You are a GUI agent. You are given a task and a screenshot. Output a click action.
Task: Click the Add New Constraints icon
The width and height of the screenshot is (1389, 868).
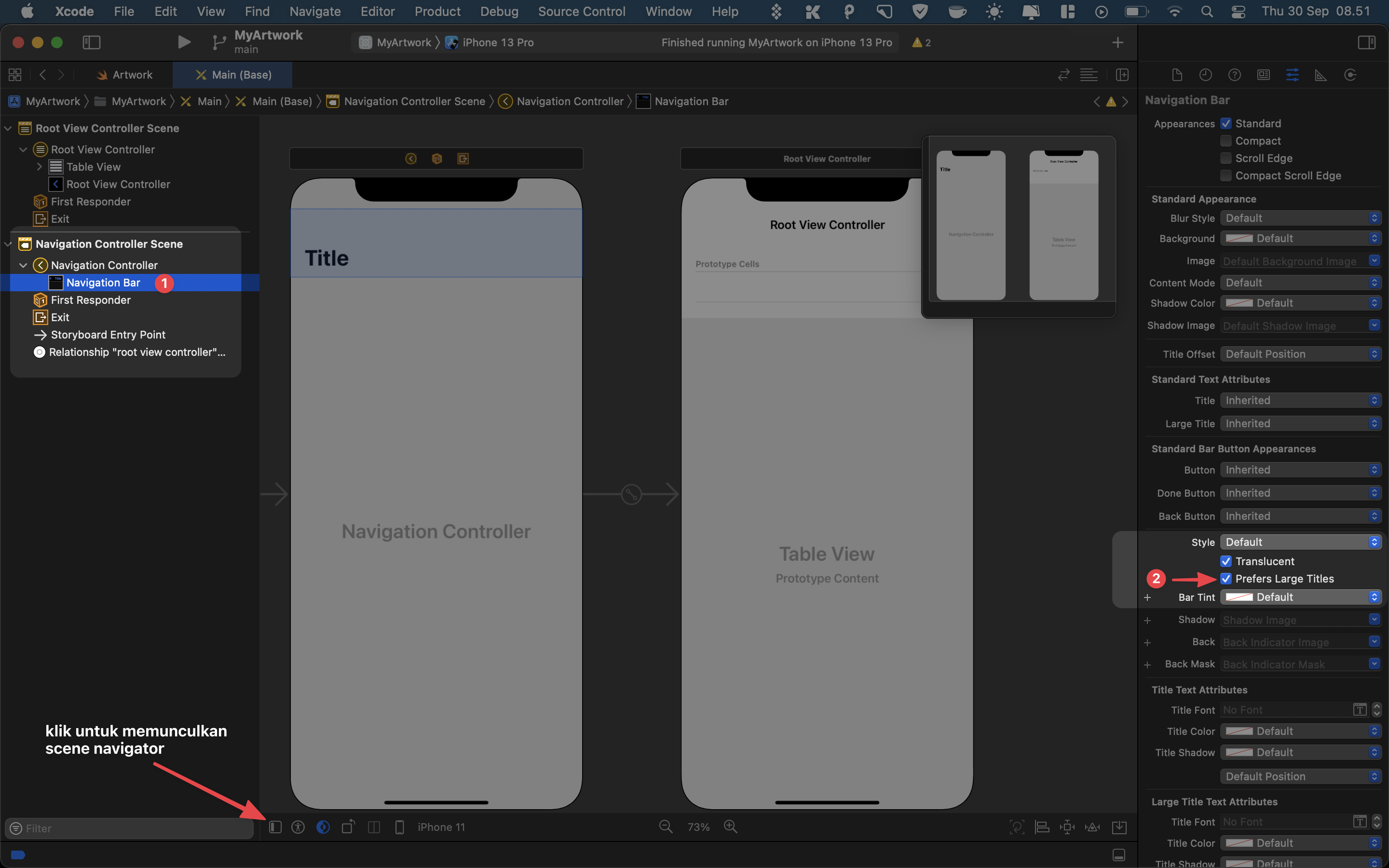(1067, 827)
